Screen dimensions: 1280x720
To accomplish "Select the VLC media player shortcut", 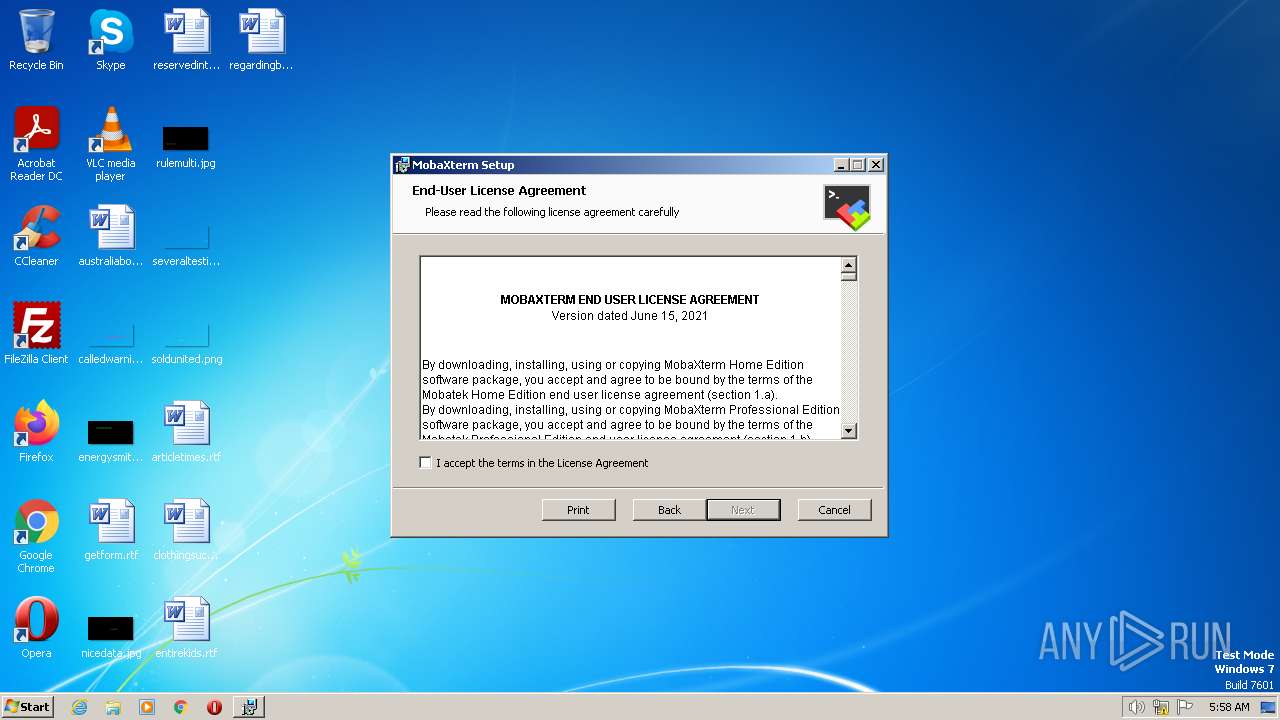I will [x=110, y=144].
